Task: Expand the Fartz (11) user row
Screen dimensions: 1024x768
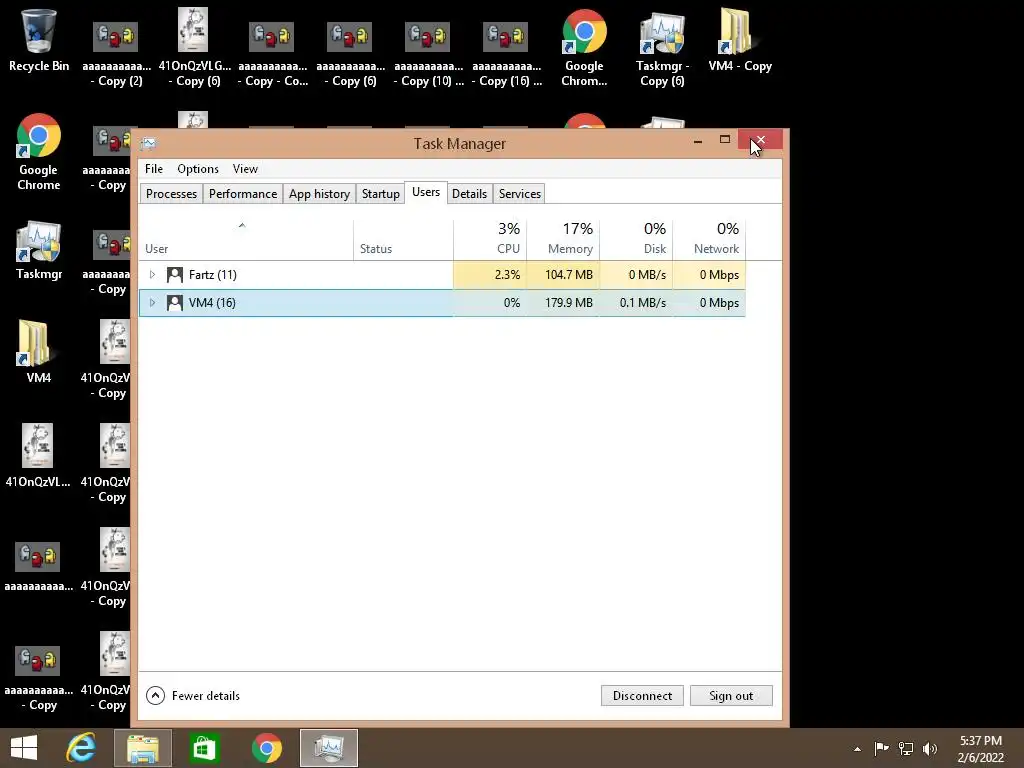Action: (x=152, y=275)
